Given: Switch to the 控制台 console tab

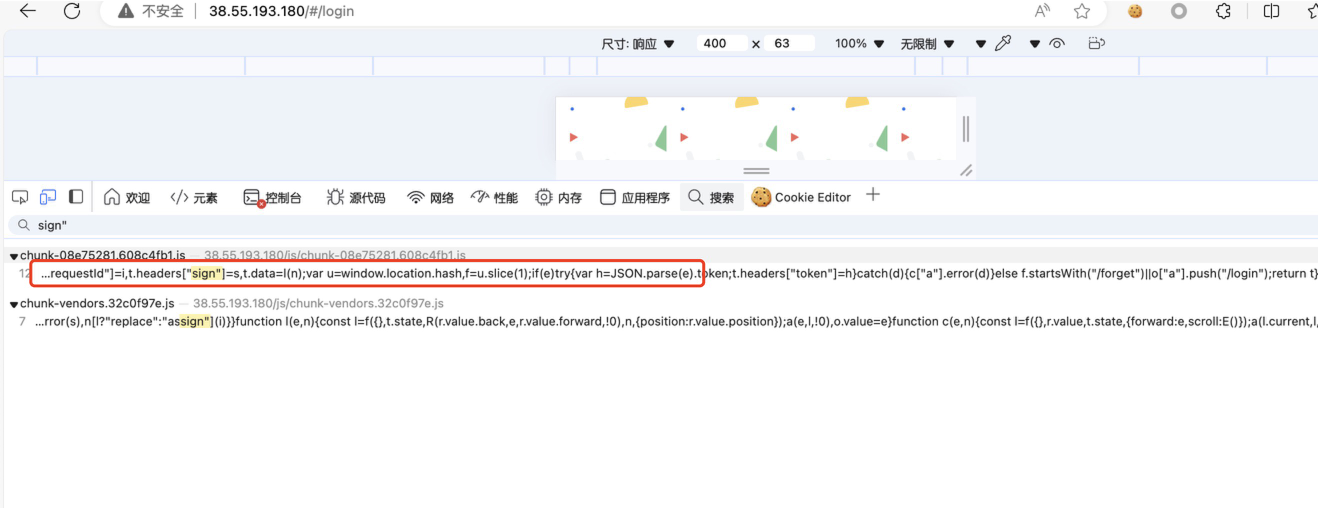Looking at the screenshot, I should pyautogui.click(x=273, y=197).
